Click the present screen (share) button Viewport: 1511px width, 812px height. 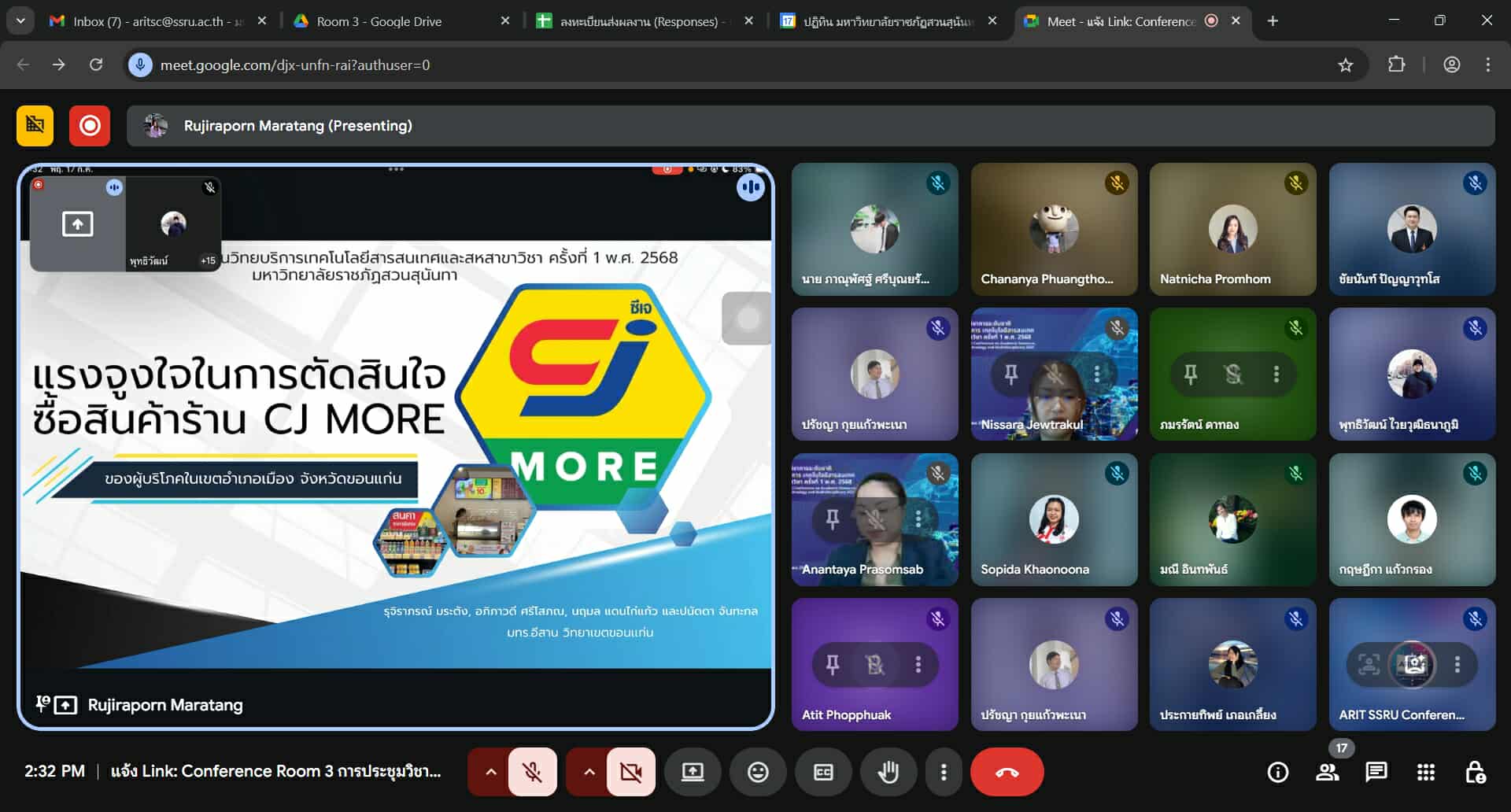pyautogui.click(x=693, y=772)
